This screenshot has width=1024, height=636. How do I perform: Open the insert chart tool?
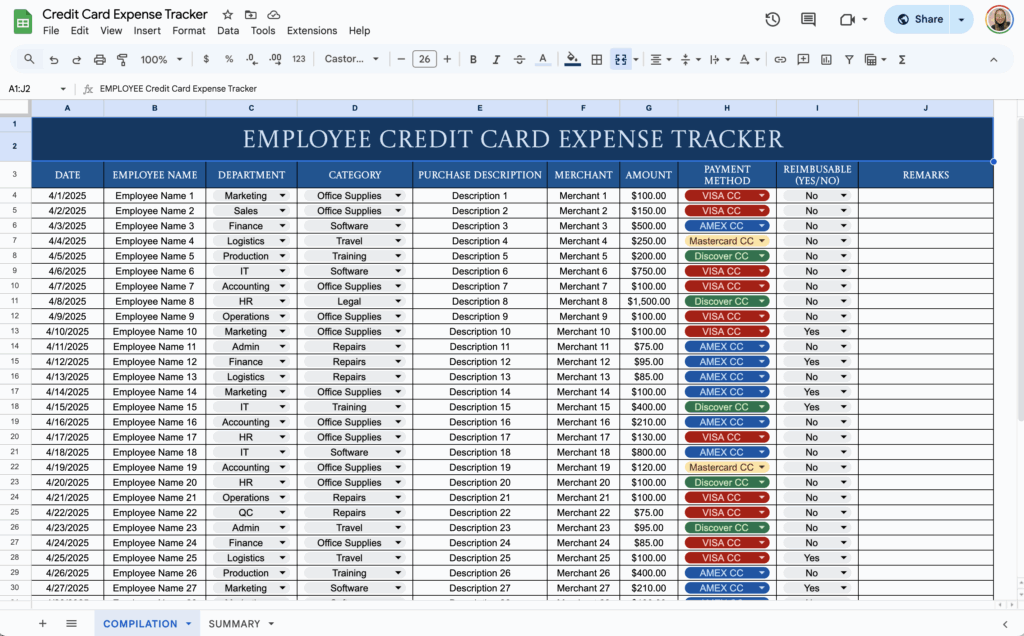[826, 59]
